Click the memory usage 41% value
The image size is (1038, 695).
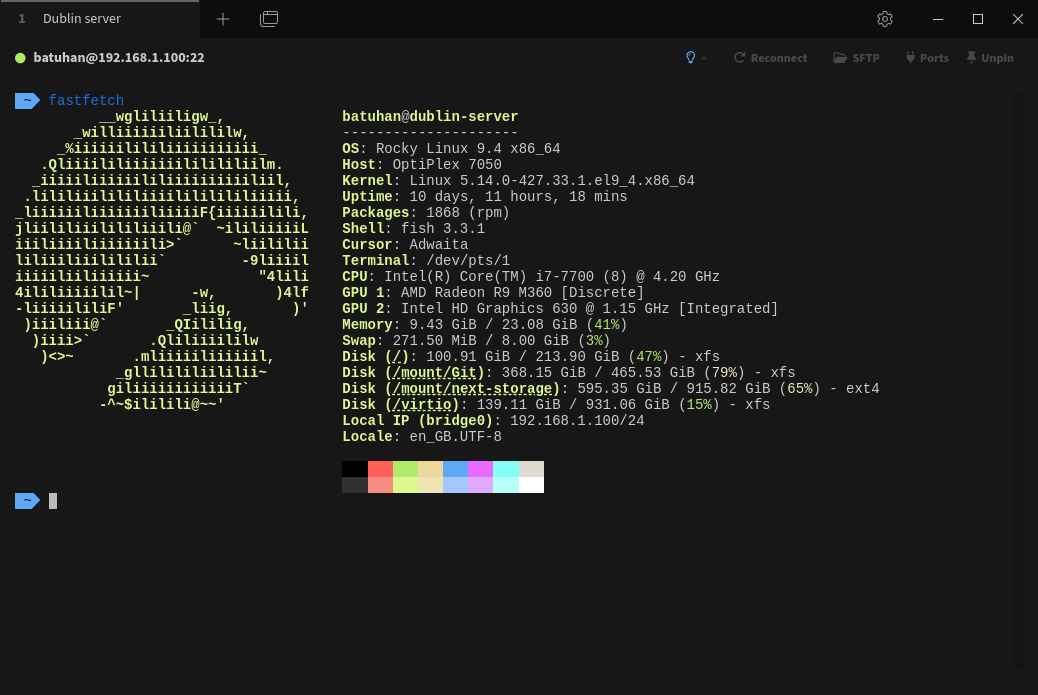[x=607, y=325]
